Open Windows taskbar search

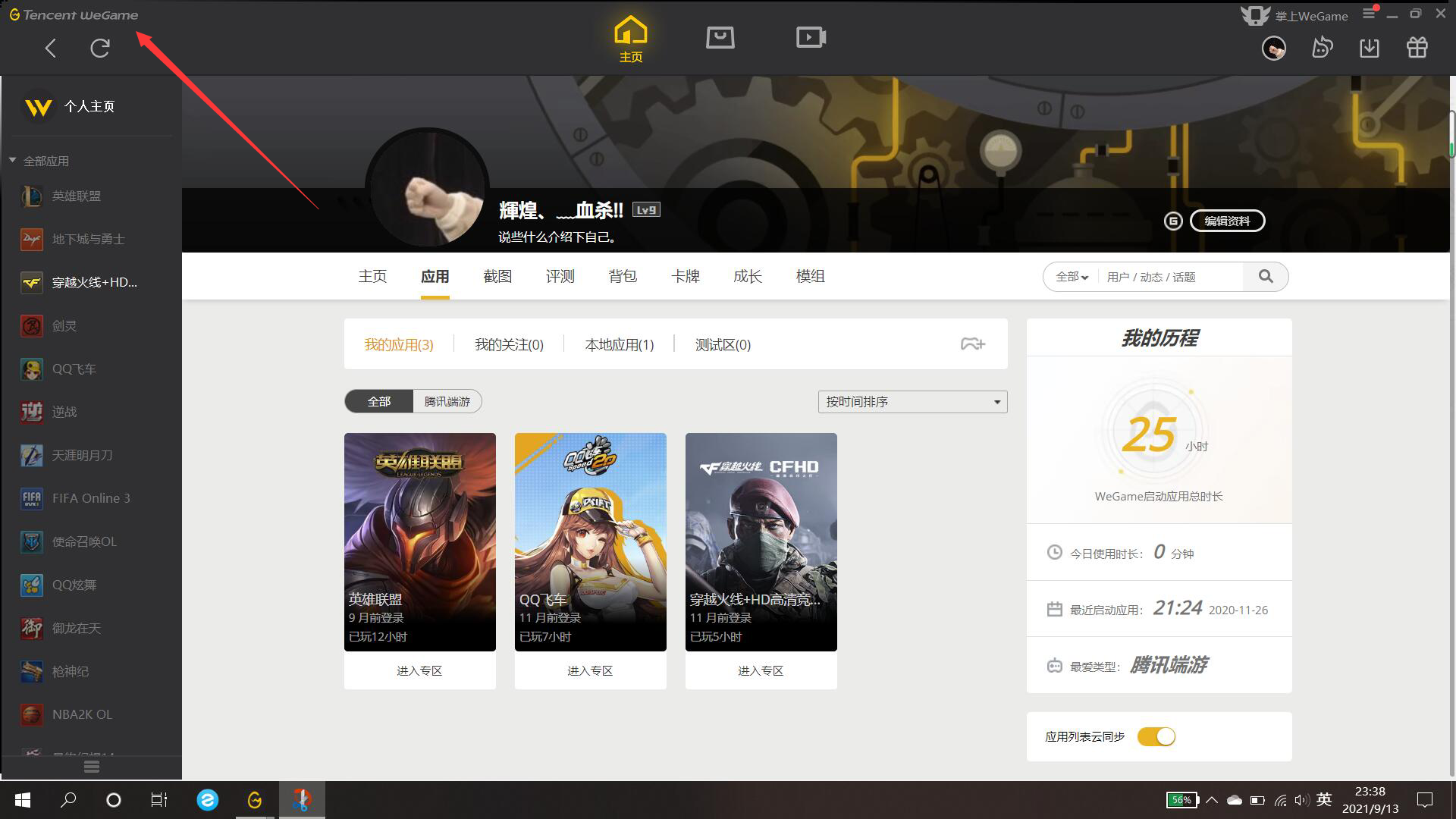pos(68,800)
